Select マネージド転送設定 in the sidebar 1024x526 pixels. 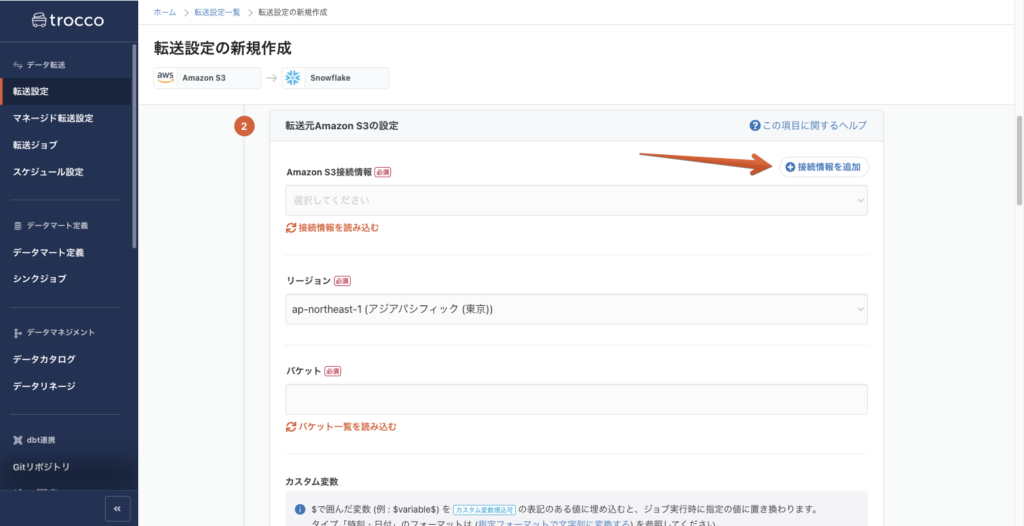coord(53,118)
